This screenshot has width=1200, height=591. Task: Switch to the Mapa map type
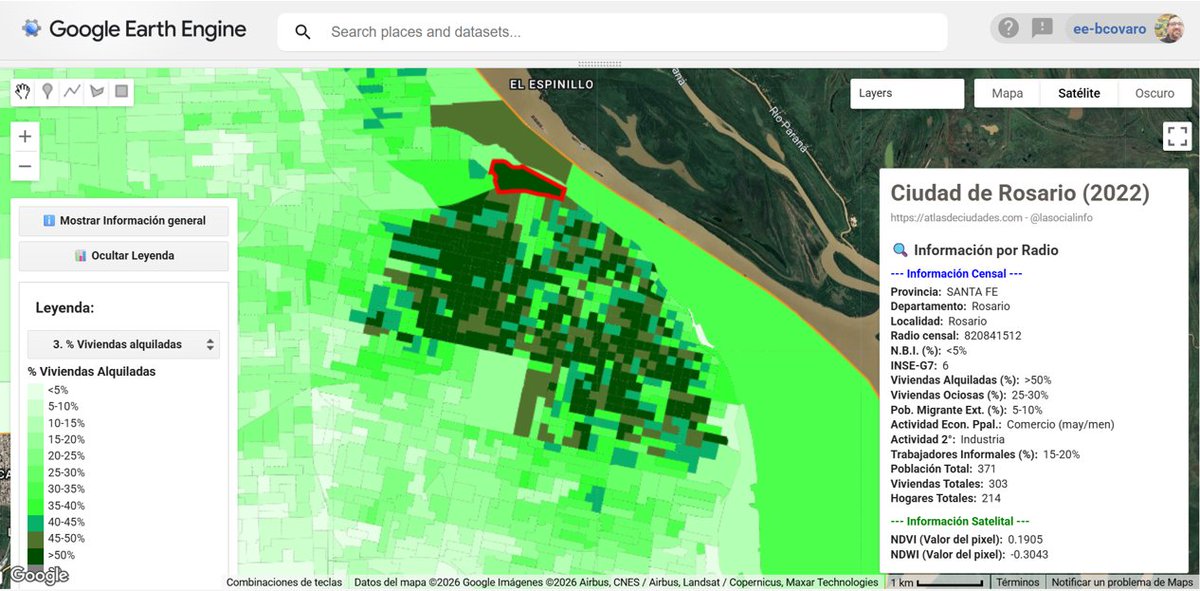[x=1007, y=93]
